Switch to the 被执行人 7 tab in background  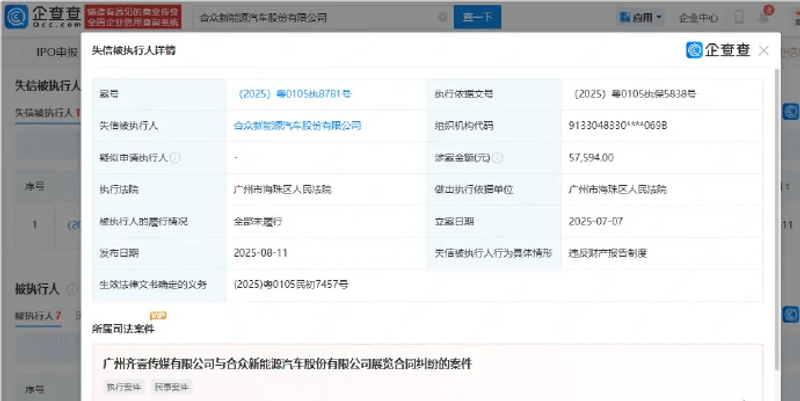38,316
